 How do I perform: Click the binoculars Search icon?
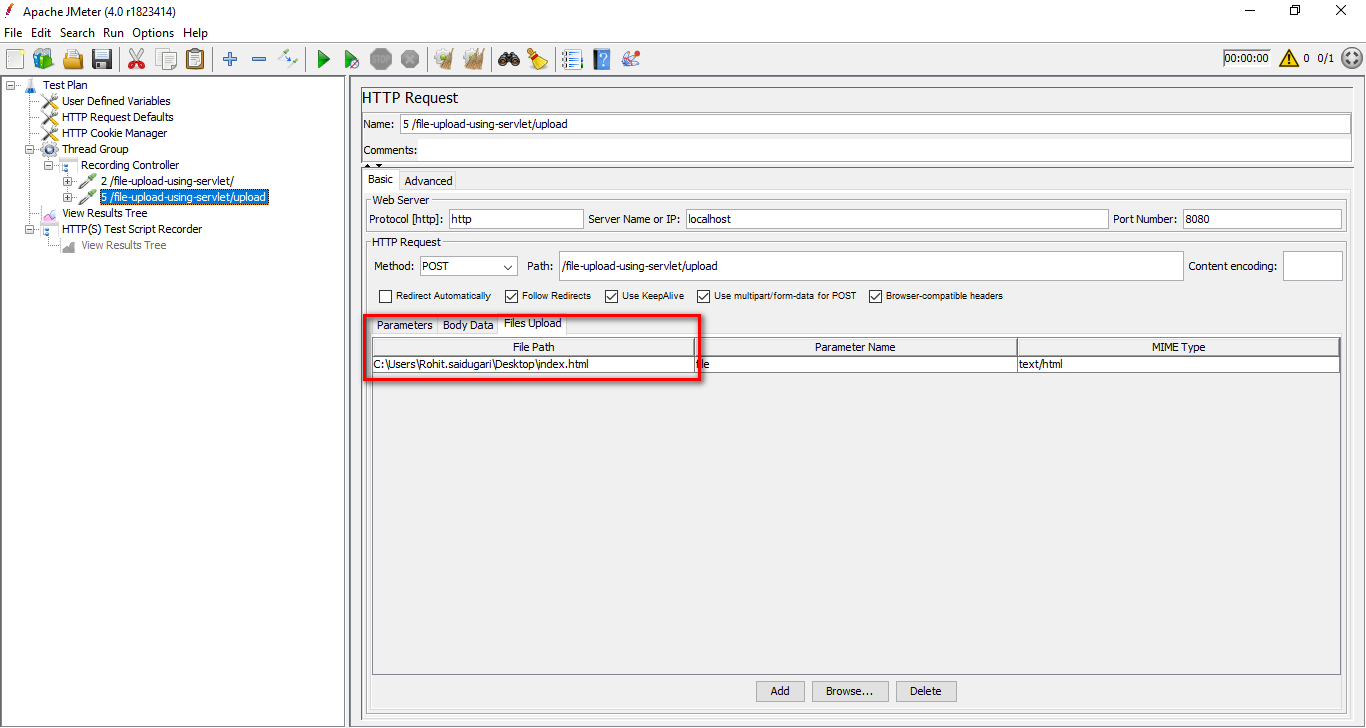(509, 59)
